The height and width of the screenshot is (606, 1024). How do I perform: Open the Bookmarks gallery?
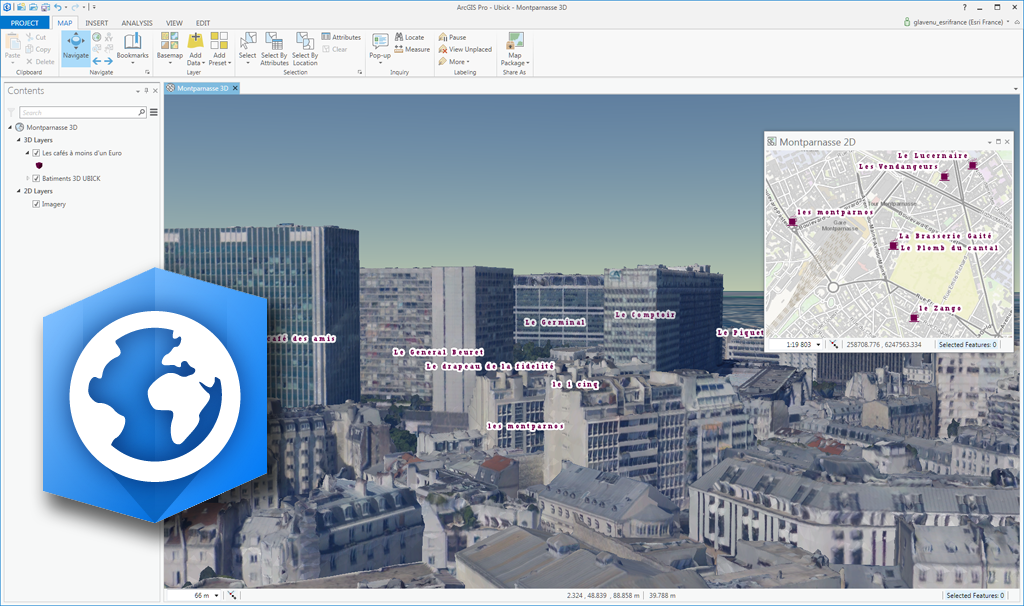tap(133, 47)
